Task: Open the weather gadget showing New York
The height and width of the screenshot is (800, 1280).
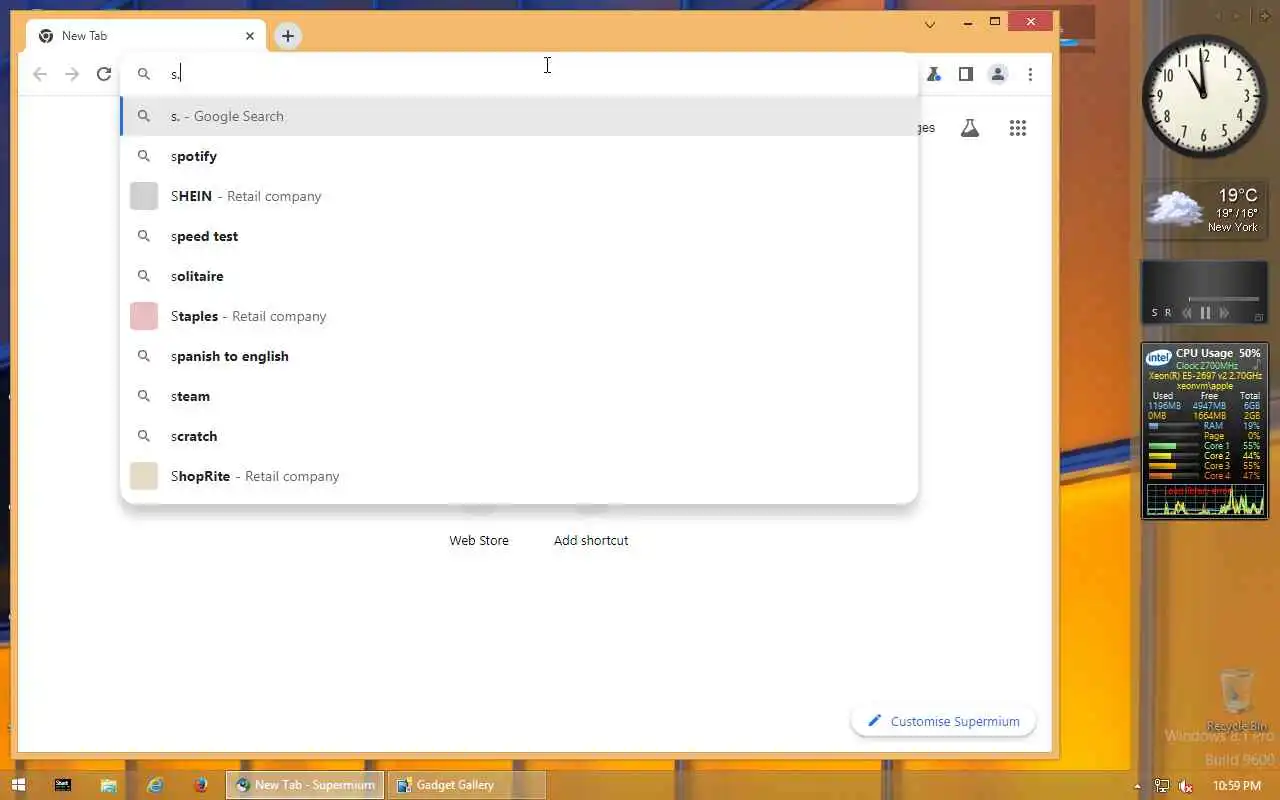Action: coord(1204,212)
